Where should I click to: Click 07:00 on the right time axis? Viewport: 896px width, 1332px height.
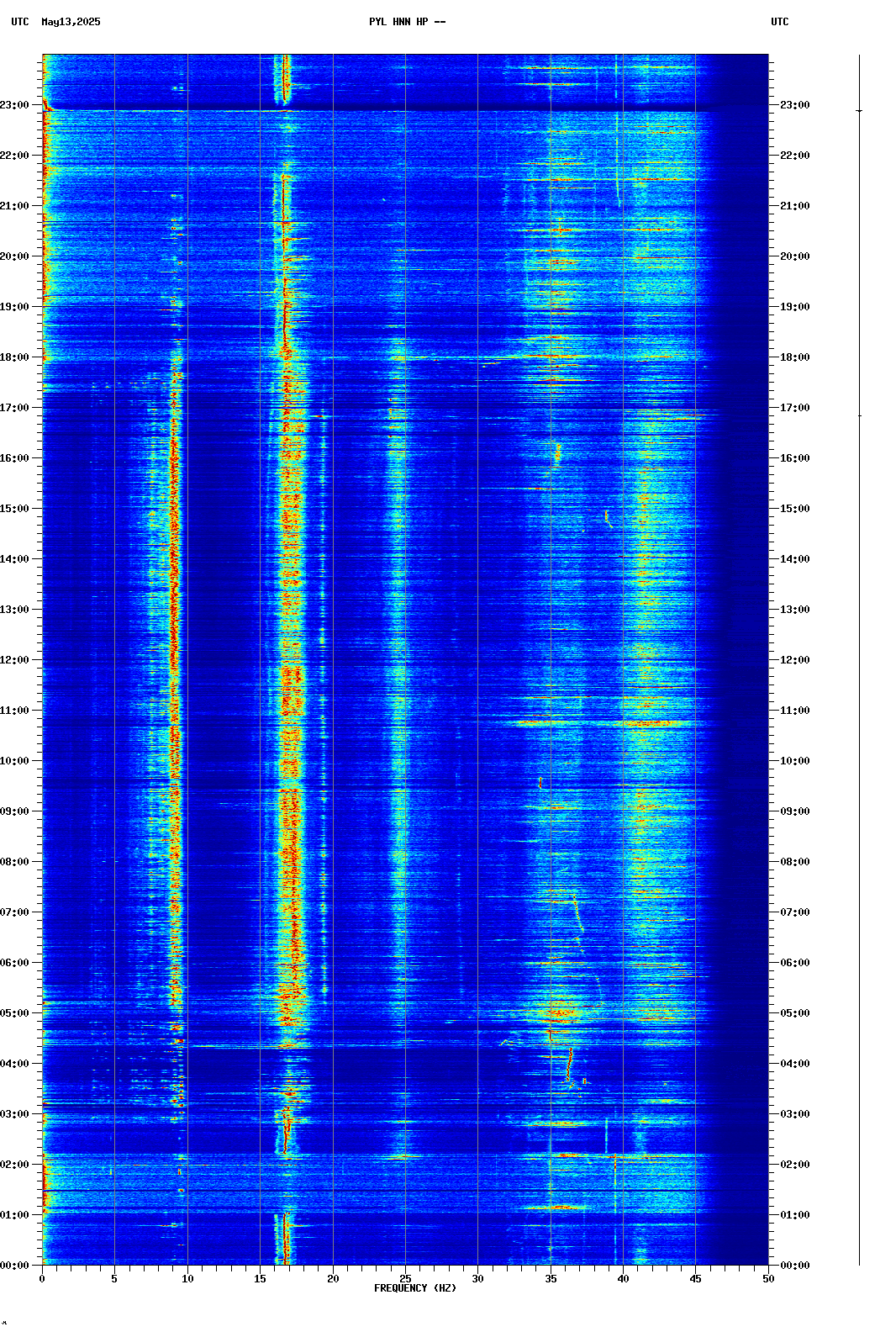tap(795, 912)
